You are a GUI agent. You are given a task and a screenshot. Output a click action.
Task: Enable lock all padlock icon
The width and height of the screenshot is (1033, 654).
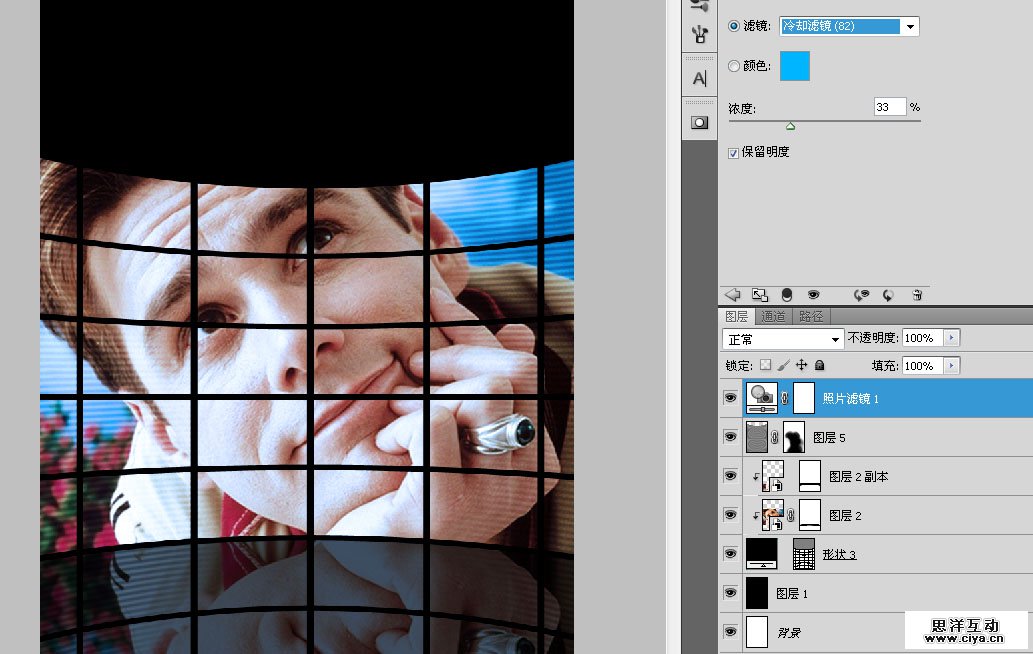pyautogui.click(x=820, y=365)
